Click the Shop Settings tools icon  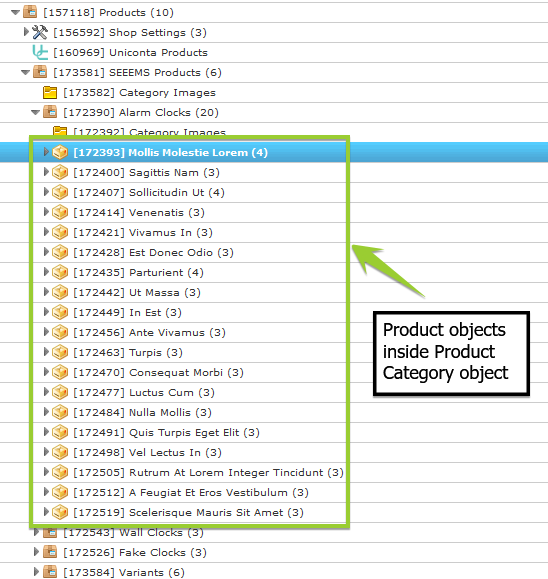[40, 32]
